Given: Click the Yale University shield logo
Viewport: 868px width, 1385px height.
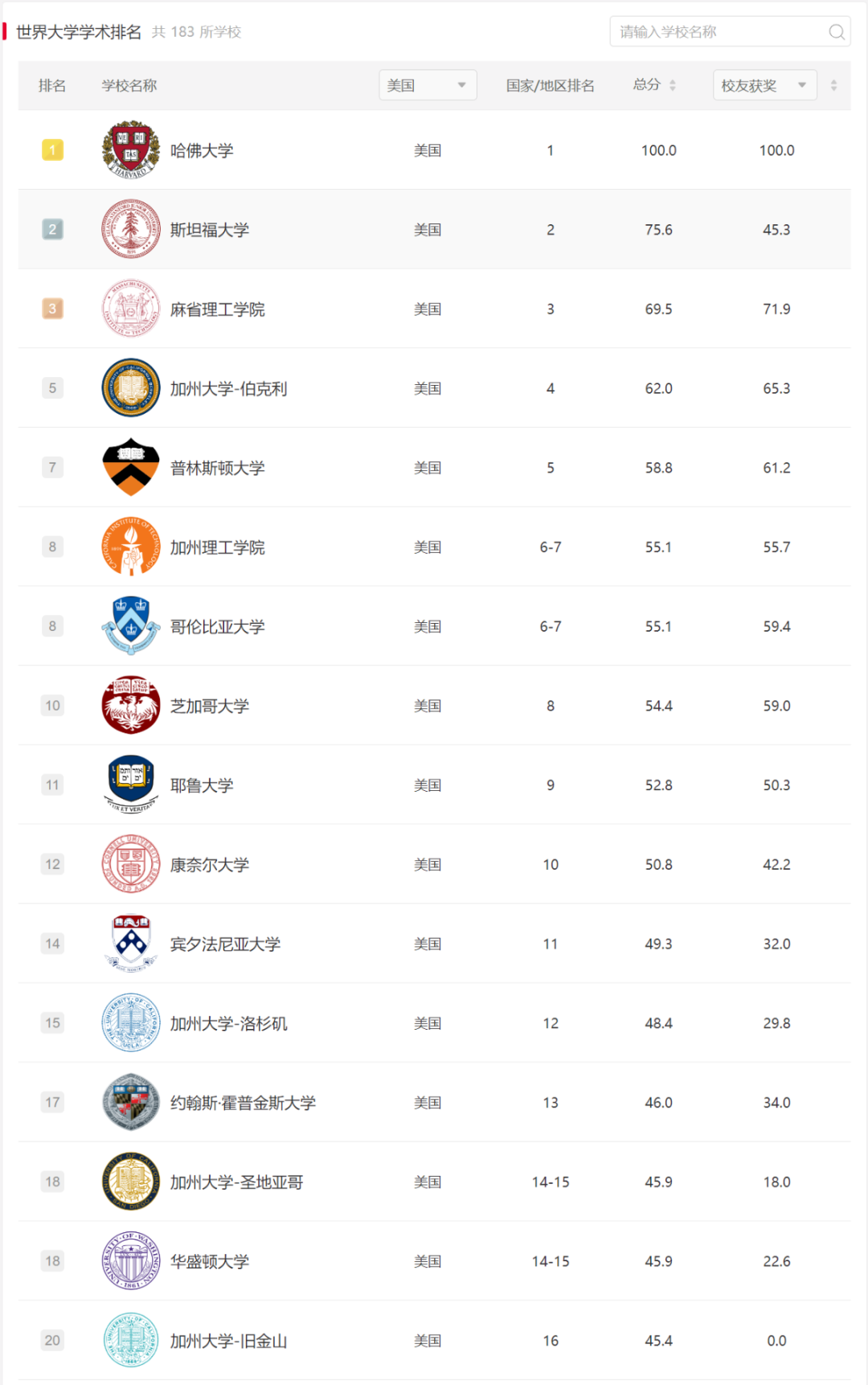Looking at the screenshot, I should coord(131,785).
